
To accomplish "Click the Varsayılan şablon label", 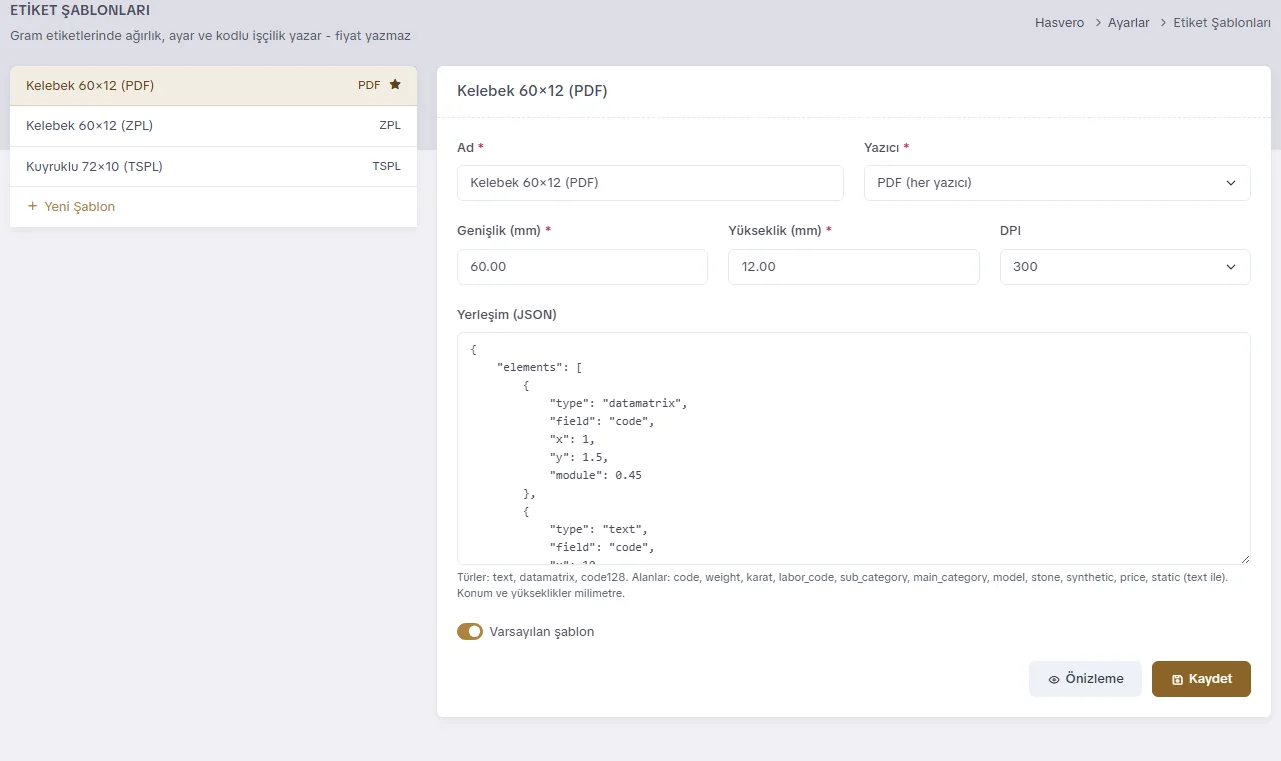I will pyautogui.click(x=542, y=632).
